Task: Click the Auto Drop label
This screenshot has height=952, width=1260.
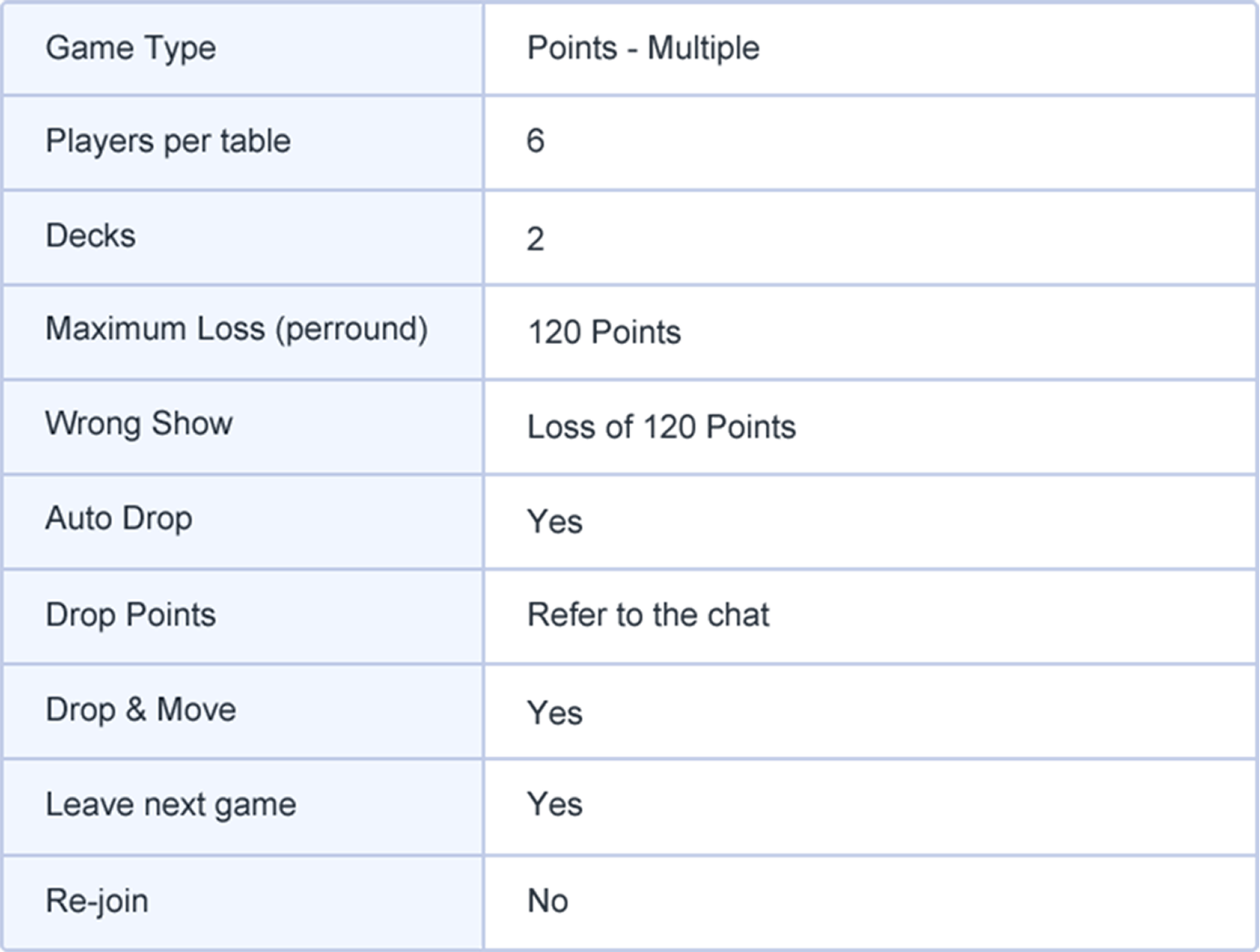Action: (119, 519)
